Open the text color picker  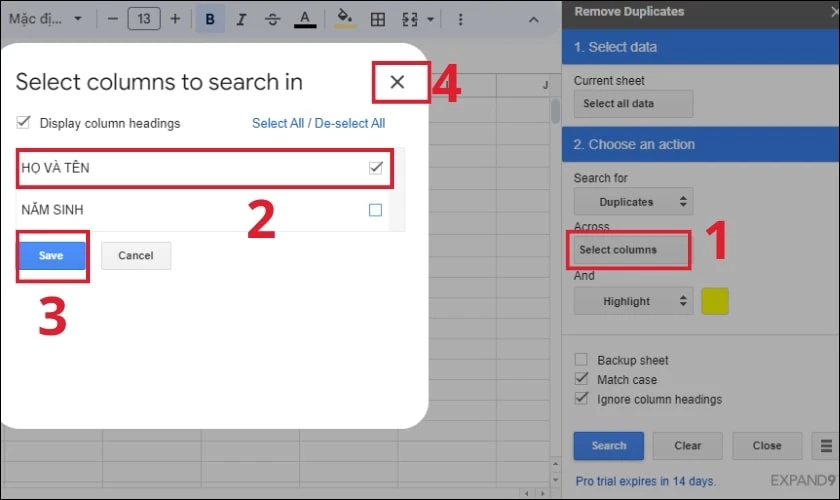[305, 19]
